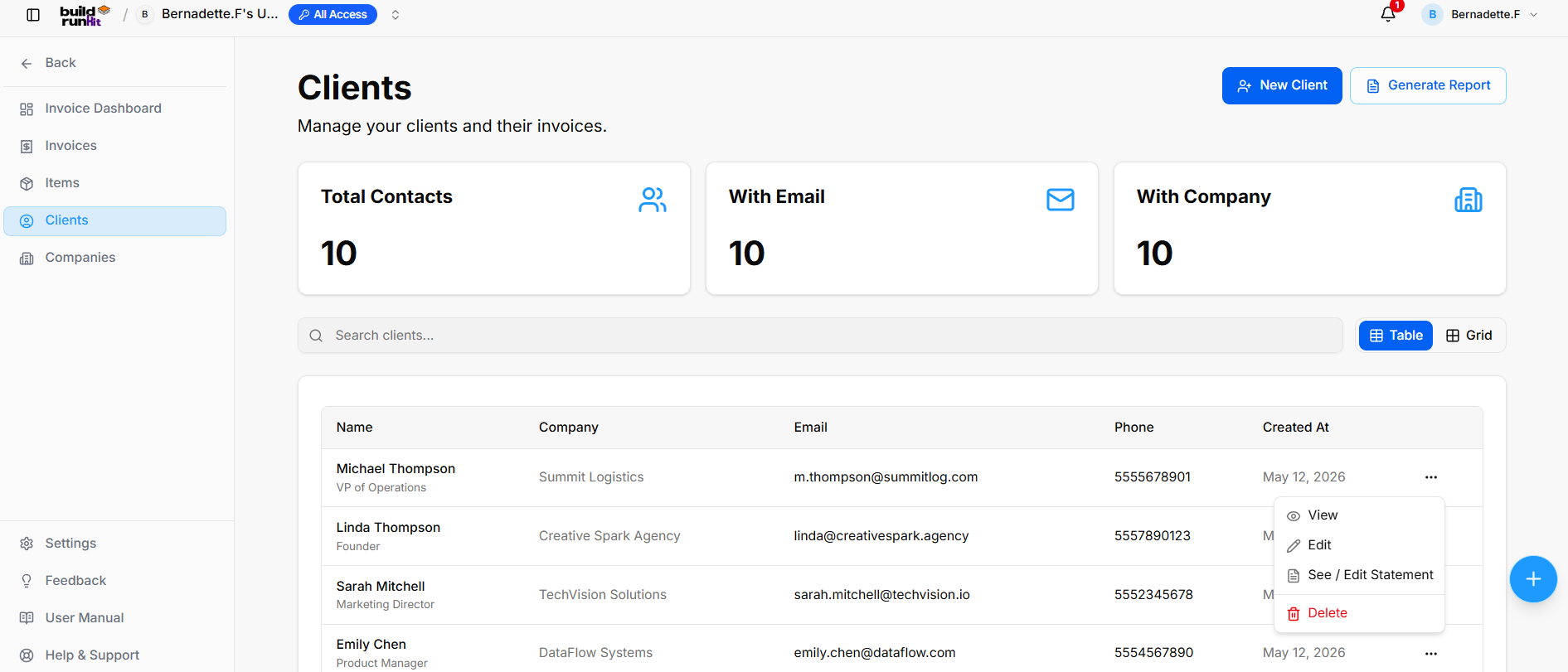Screen dimensions: 1568x672
Task: Click the Total Contacts people icon
Action: point(653,200)
